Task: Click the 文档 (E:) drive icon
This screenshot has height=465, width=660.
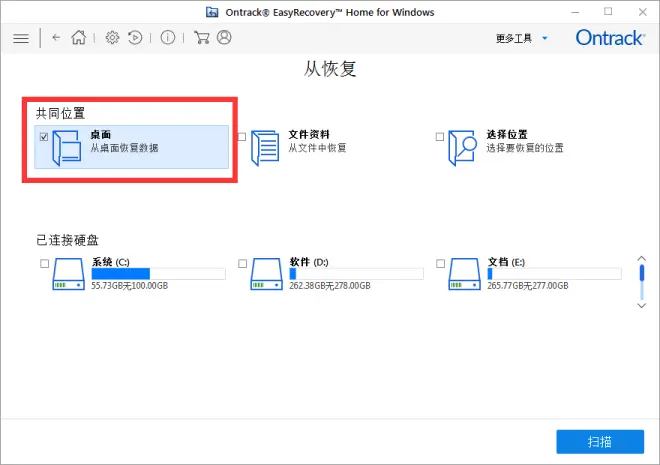Action: click(465, 274)
